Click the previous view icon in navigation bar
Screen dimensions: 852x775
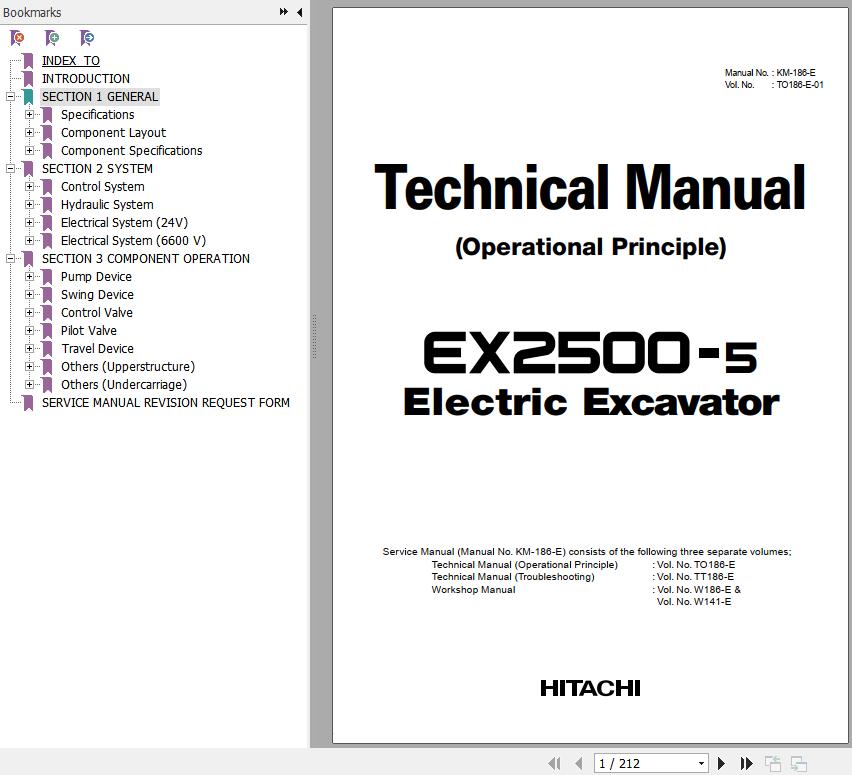point(772,764)
